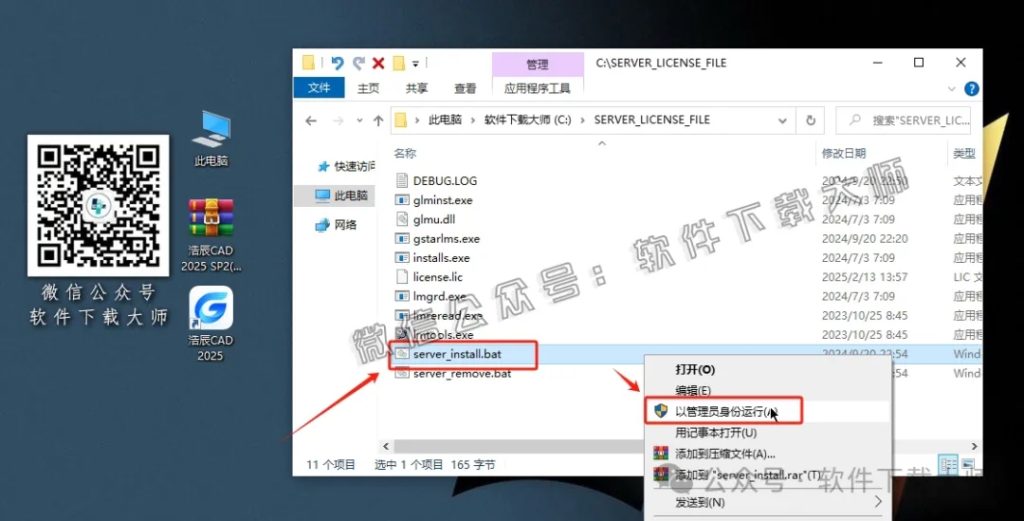
Task: Select the glmu.dll file
Action: pyautogui.click(x=434, y=219)
